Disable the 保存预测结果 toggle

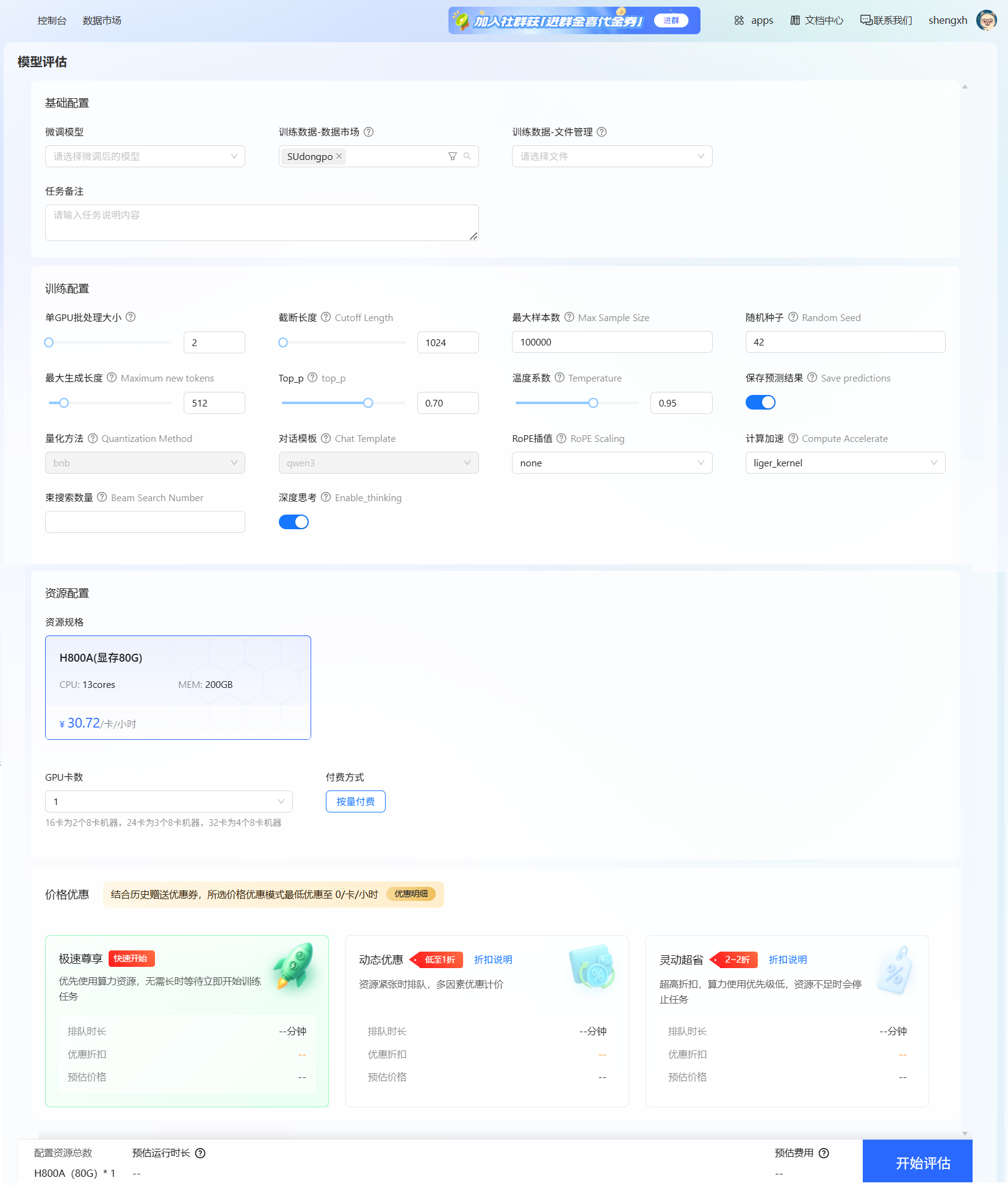click(760, 402)
